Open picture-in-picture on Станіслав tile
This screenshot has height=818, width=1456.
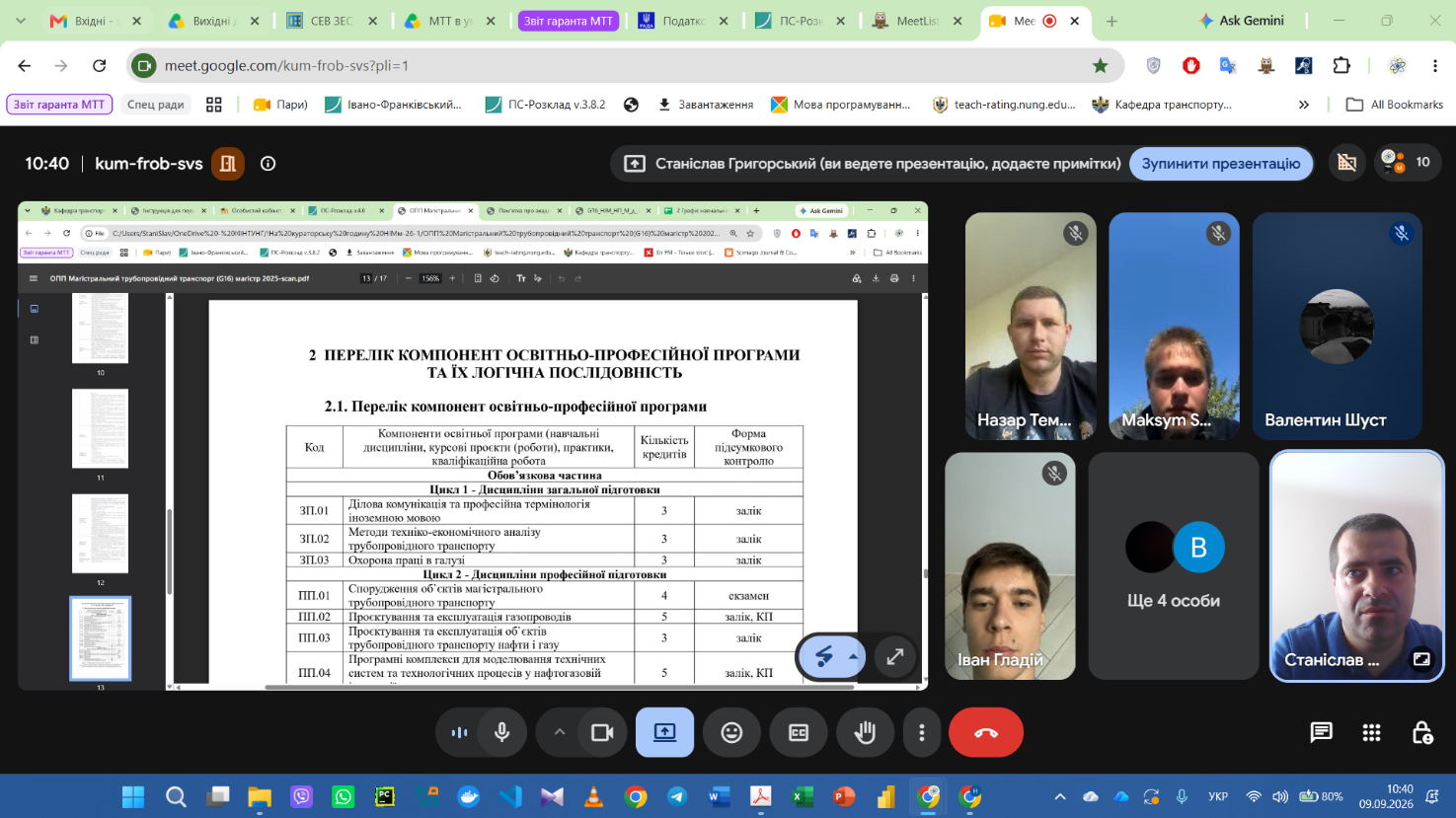click(x=1421, y=659)
